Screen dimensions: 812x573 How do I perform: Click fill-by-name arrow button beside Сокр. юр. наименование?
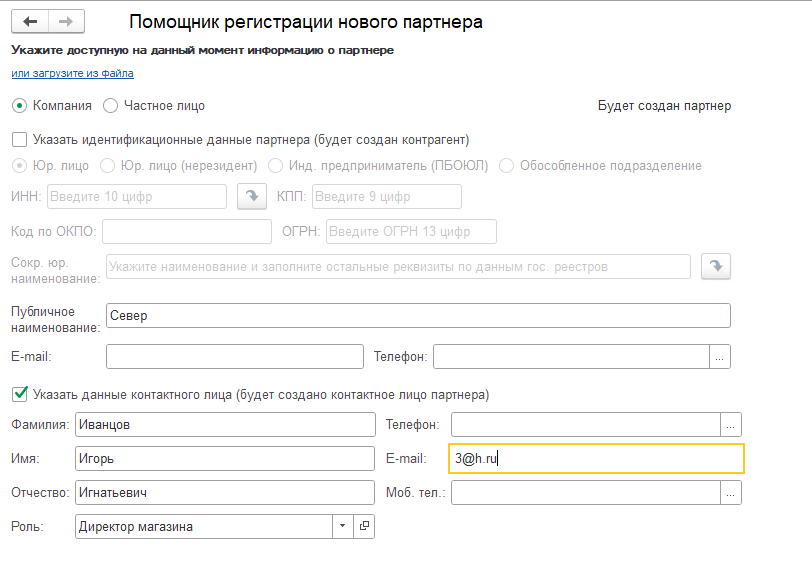pos(716,266)
